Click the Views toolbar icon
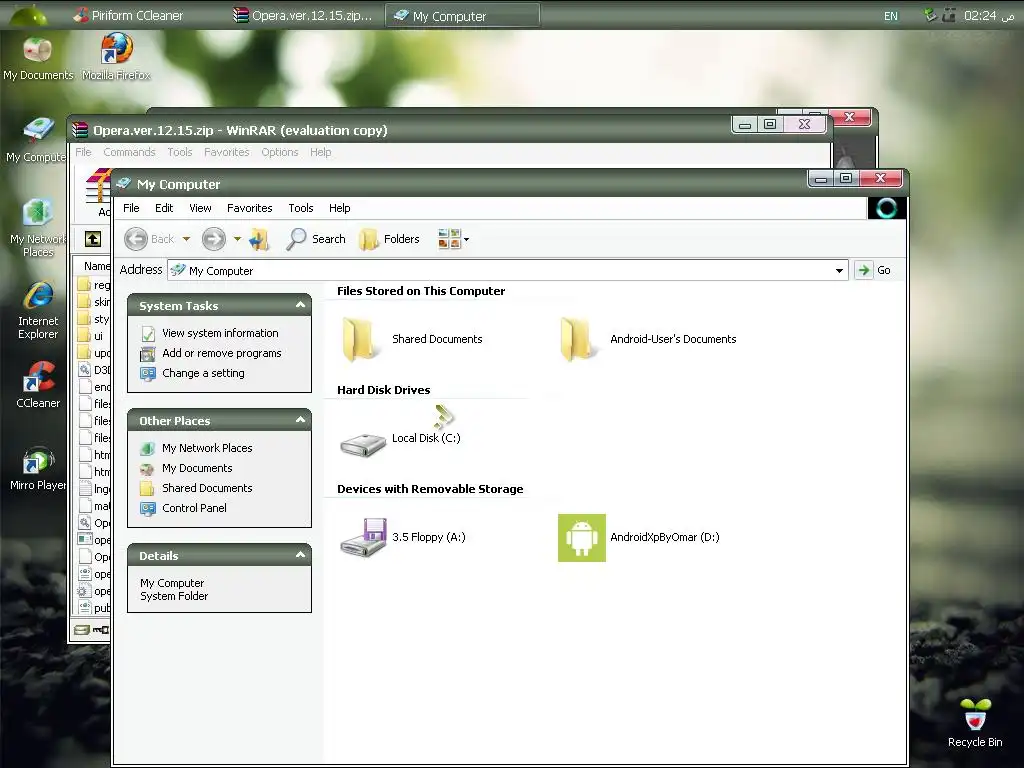Screen dimensions: 1024x768 point(449,239)
